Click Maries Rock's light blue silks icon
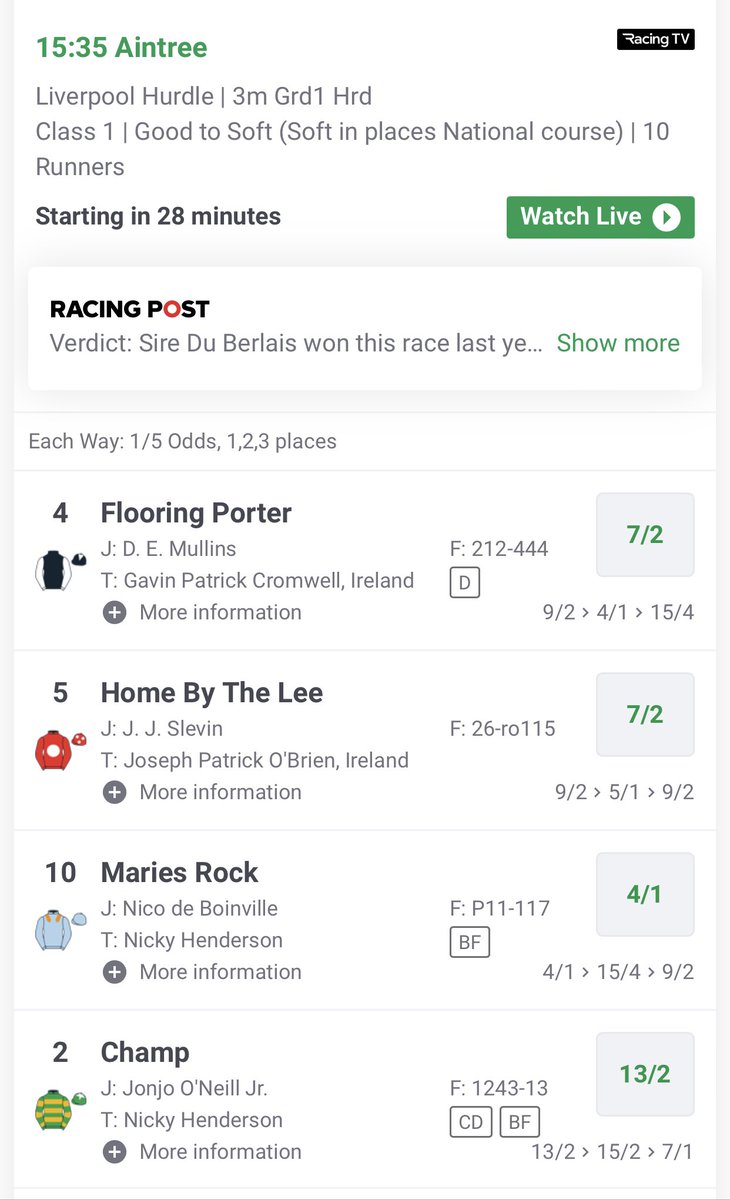This screenshot has width=730, height=1200. click(x=56, y=929)
